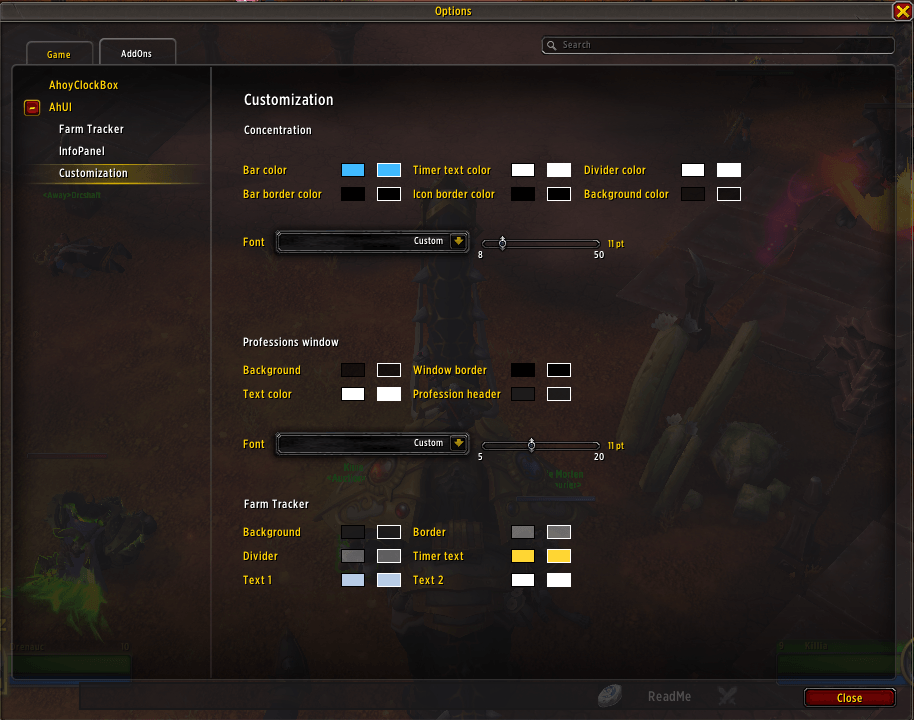Click the ReadMe button in bottom bar
Screen dimensions: 914x720
click(x=669, y=696)
